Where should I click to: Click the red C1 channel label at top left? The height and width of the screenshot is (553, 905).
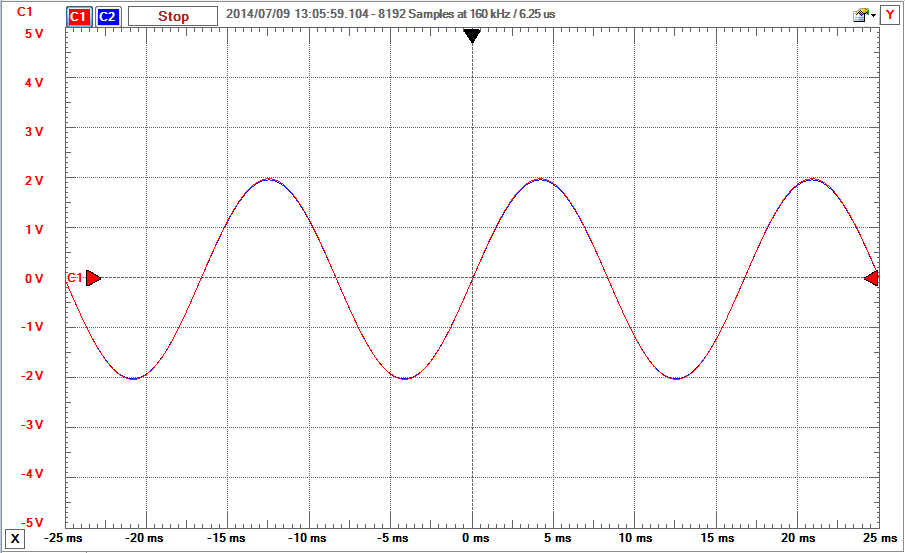[x=24, y=12]
